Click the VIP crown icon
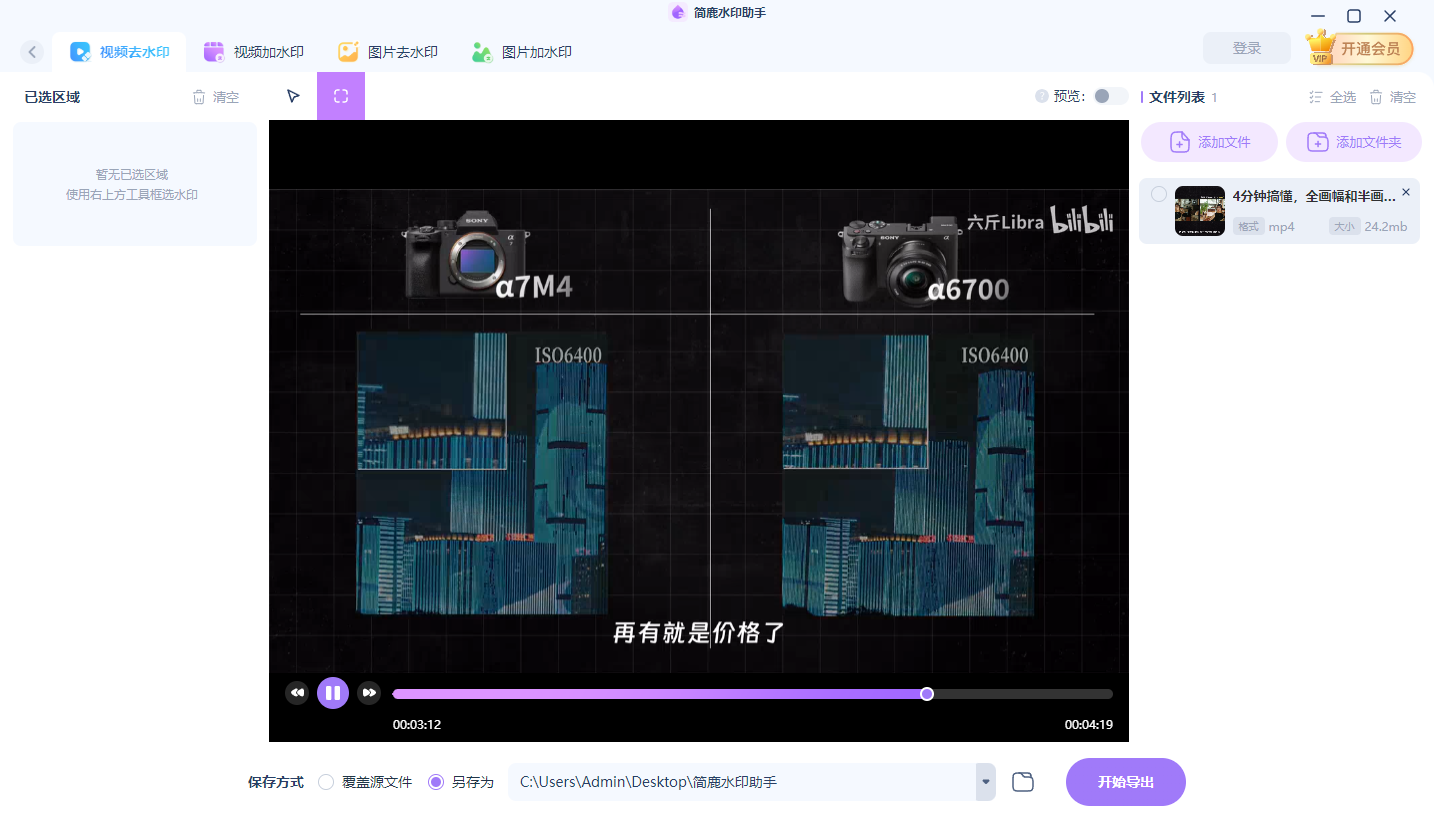The height and width of the screenshot is (822, 1434). point(1322,47)
